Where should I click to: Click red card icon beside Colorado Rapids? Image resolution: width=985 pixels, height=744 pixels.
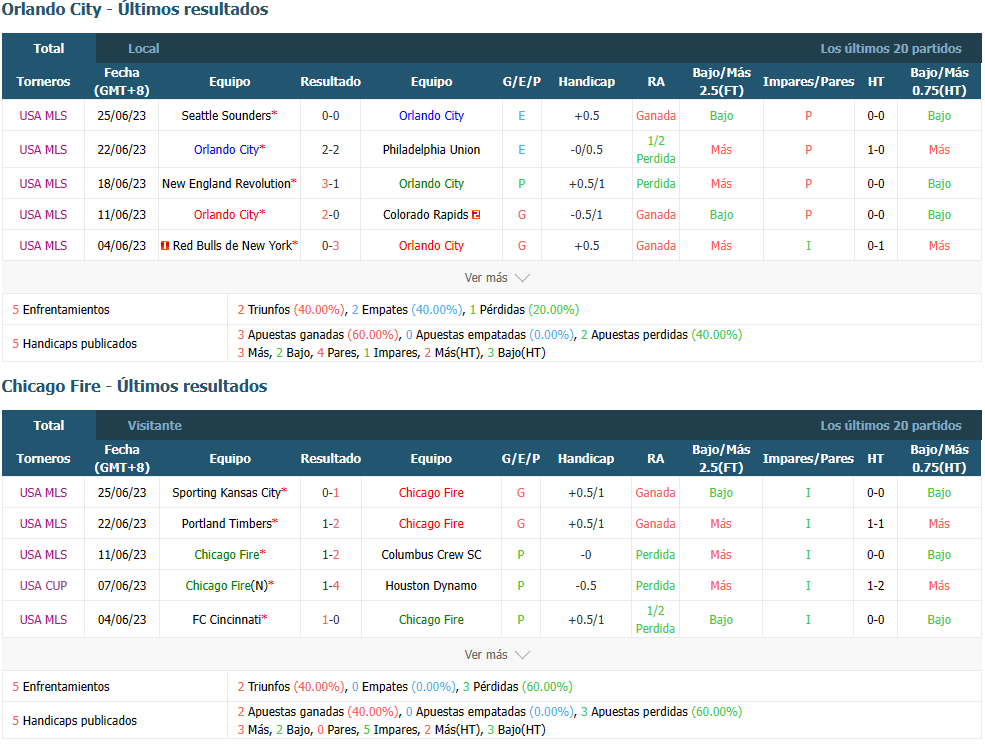pyautogui.click(x=476, y=215)
